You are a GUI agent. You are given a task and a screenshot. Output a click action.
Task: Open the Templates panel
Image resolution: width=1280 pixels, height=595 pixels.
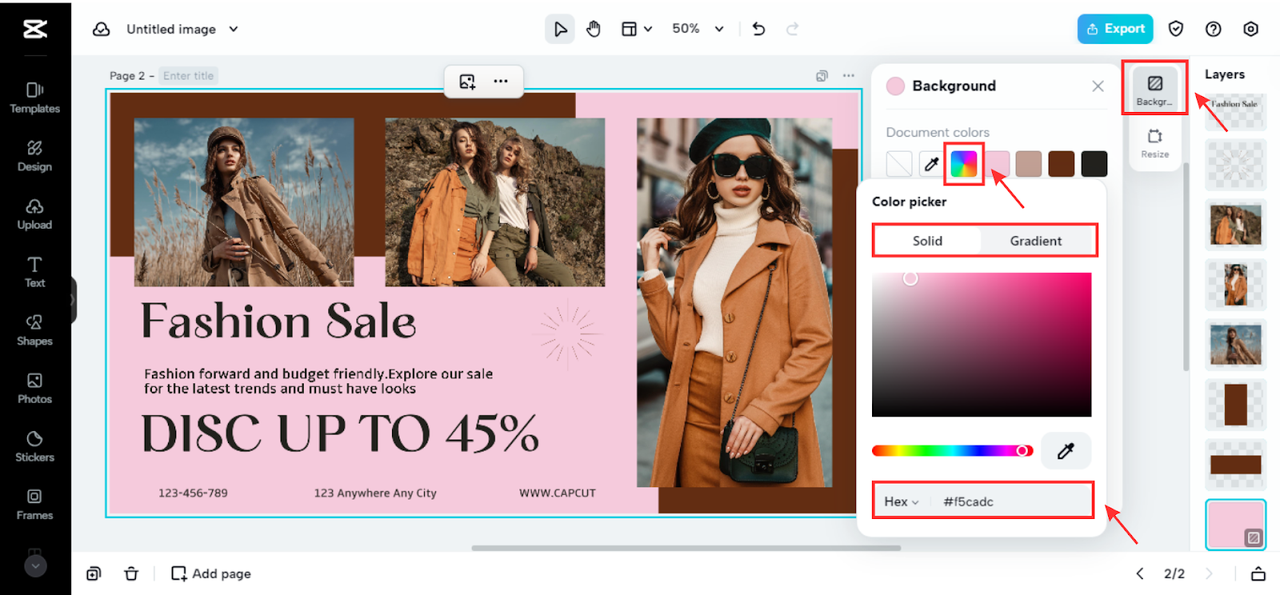35,98
